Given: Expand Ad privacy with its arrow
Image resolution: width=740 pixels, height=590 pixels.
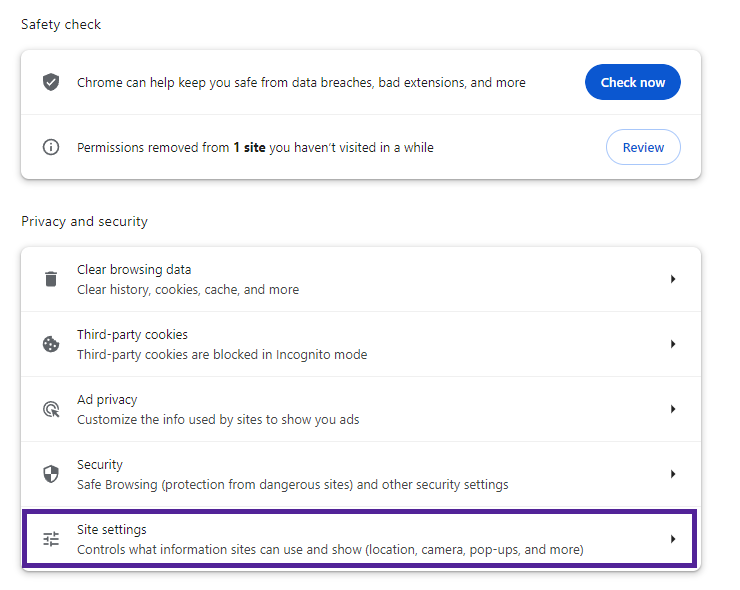Looking at the screenshot, I should (673, 409).
